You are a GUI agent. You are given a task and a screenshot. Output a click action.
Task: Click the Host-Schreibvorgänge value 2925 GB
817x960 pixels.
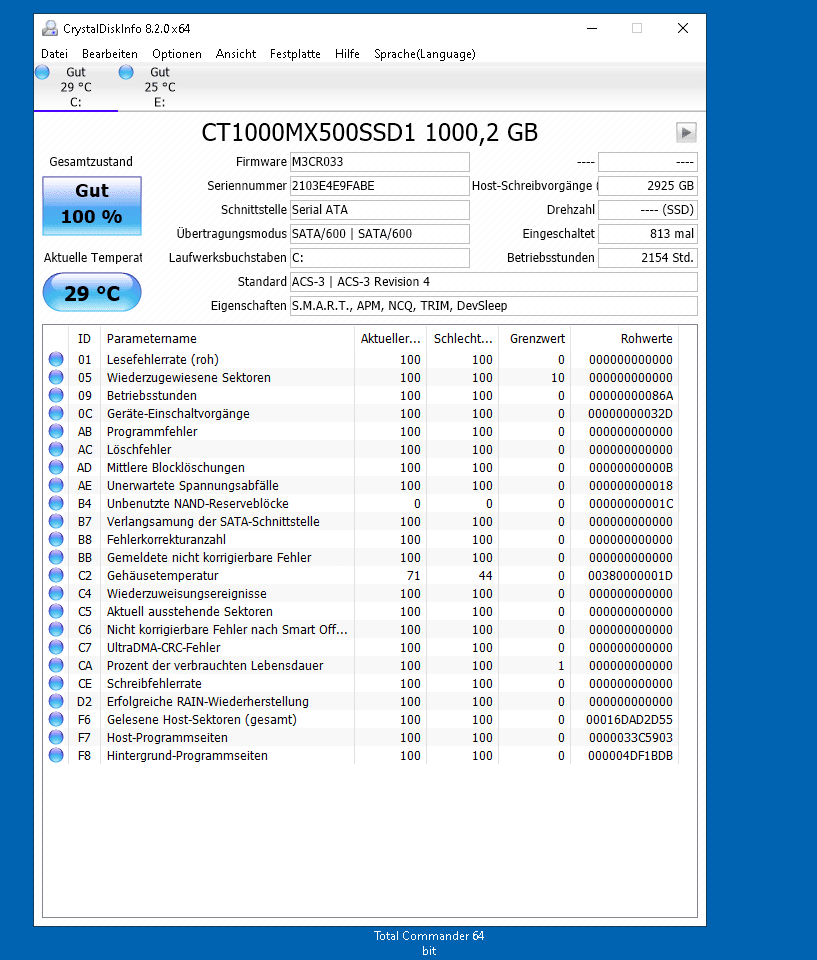pos(648,186)
